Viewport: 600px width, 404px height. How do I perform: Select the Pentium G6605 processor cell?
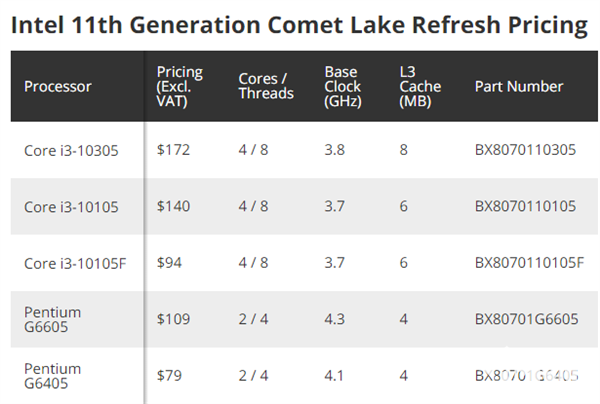53,320
